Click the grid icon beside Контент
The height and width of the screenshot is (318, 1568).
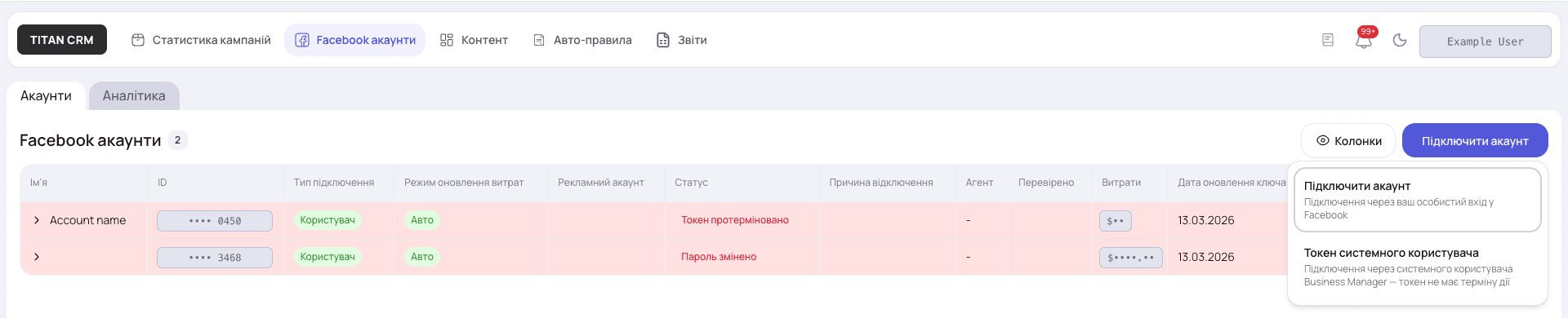447,40
